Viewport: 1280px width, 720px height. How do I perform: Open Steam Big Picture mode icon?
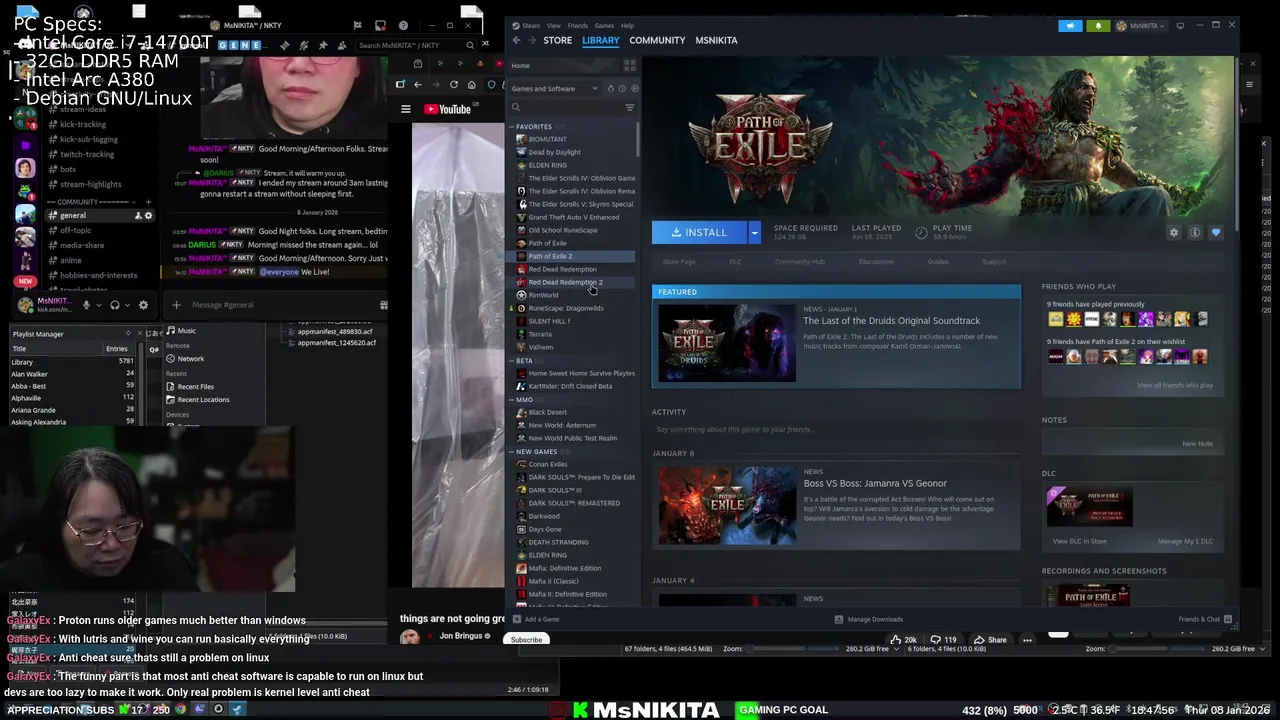pos(1180,25)
